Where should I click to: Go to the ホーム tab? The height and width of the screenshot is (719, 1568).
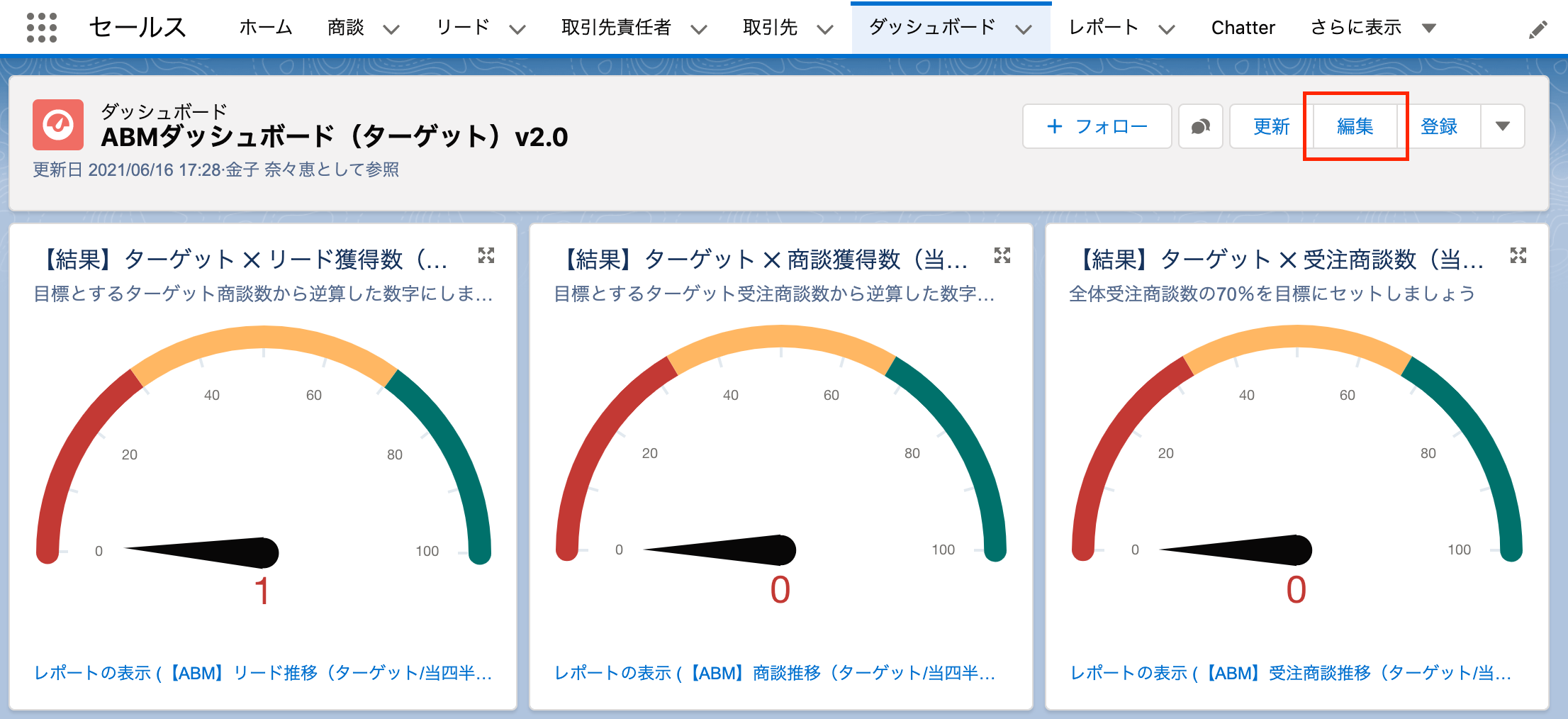(x=265, y=27)
